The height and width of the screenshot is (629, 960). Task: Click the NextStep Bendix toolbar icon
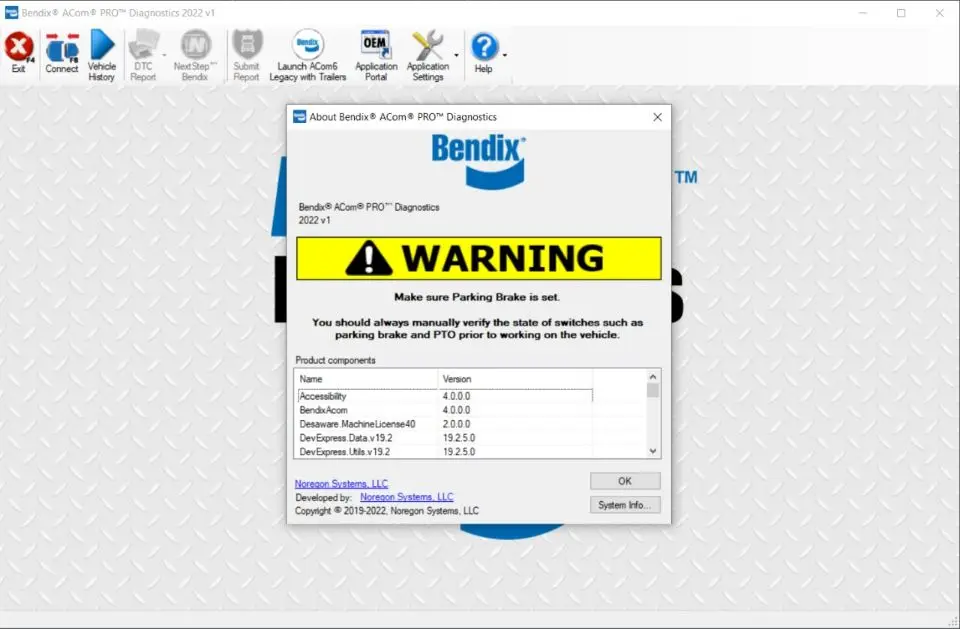[195, 45]
